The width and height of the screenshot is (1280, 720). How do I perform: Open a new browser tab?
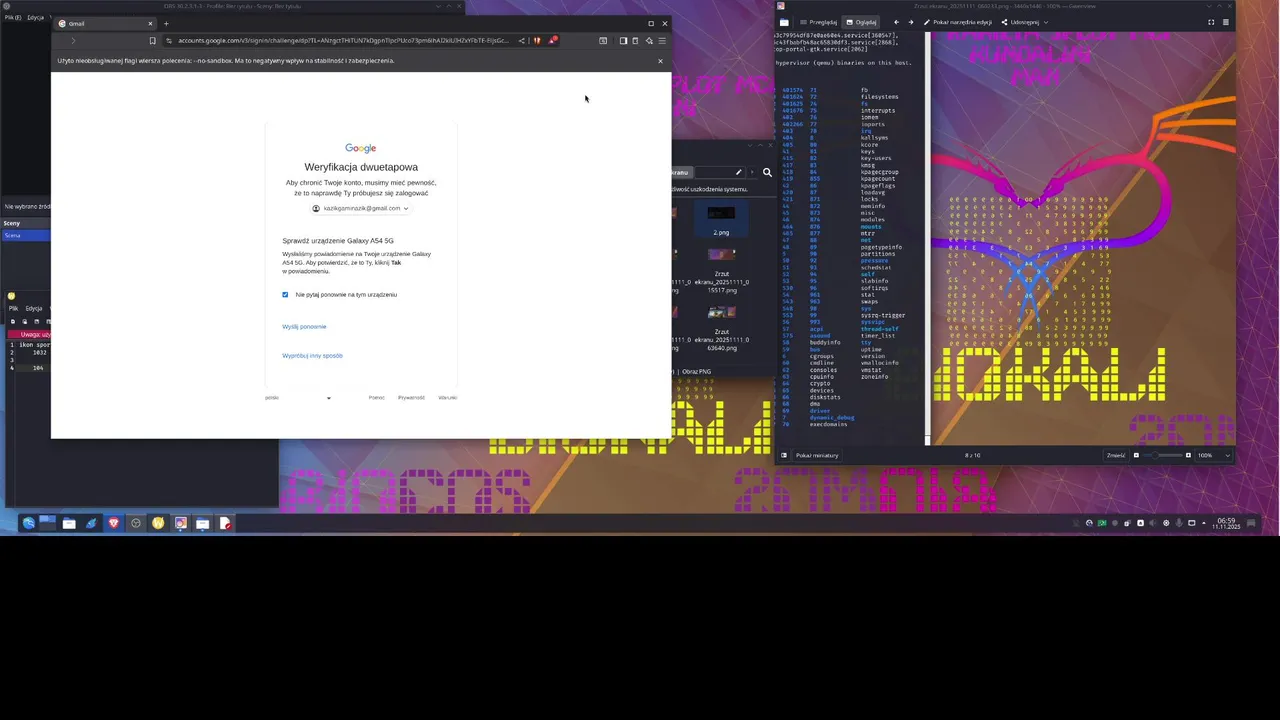click(166, 23)
